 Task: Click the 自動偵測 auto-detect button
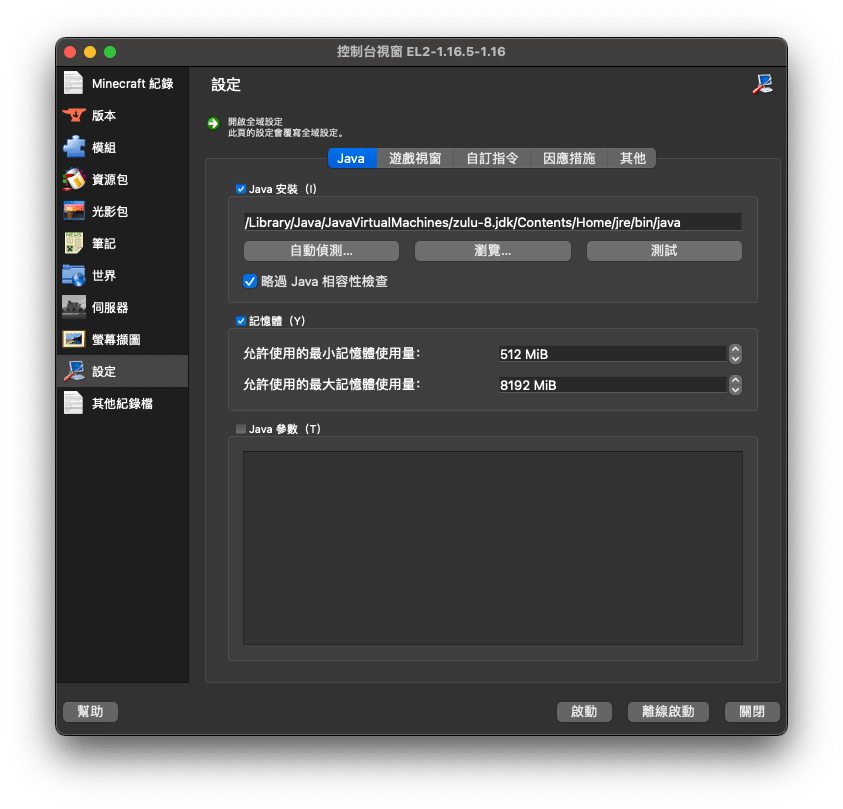pyautogui.click(x=321, y=250)
